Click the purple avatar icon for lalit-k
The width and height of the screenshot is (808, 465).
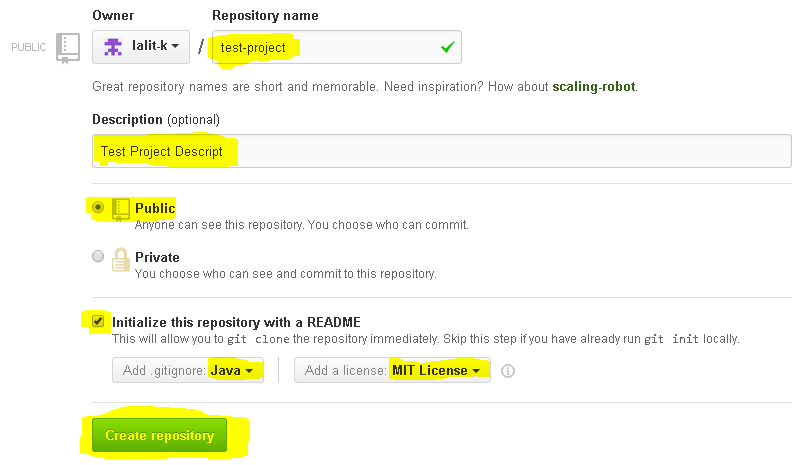pos(113,47)
